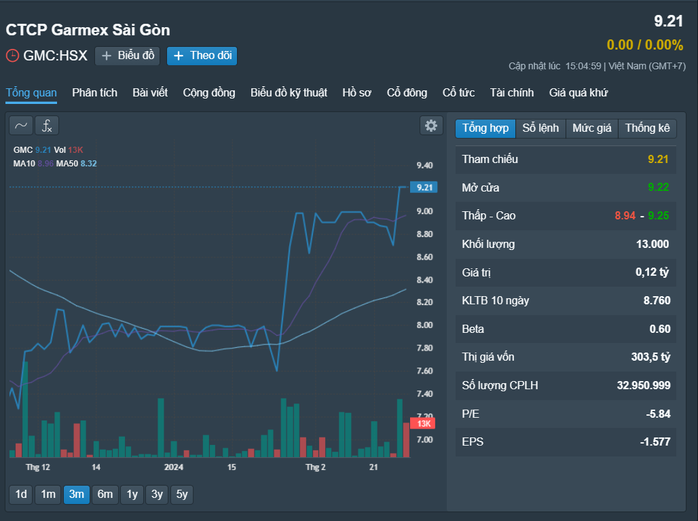This screenshot has height=521, width=698.
Task: Click the CTCP Garmex Sài Gòn title
Action: [88, 30]
